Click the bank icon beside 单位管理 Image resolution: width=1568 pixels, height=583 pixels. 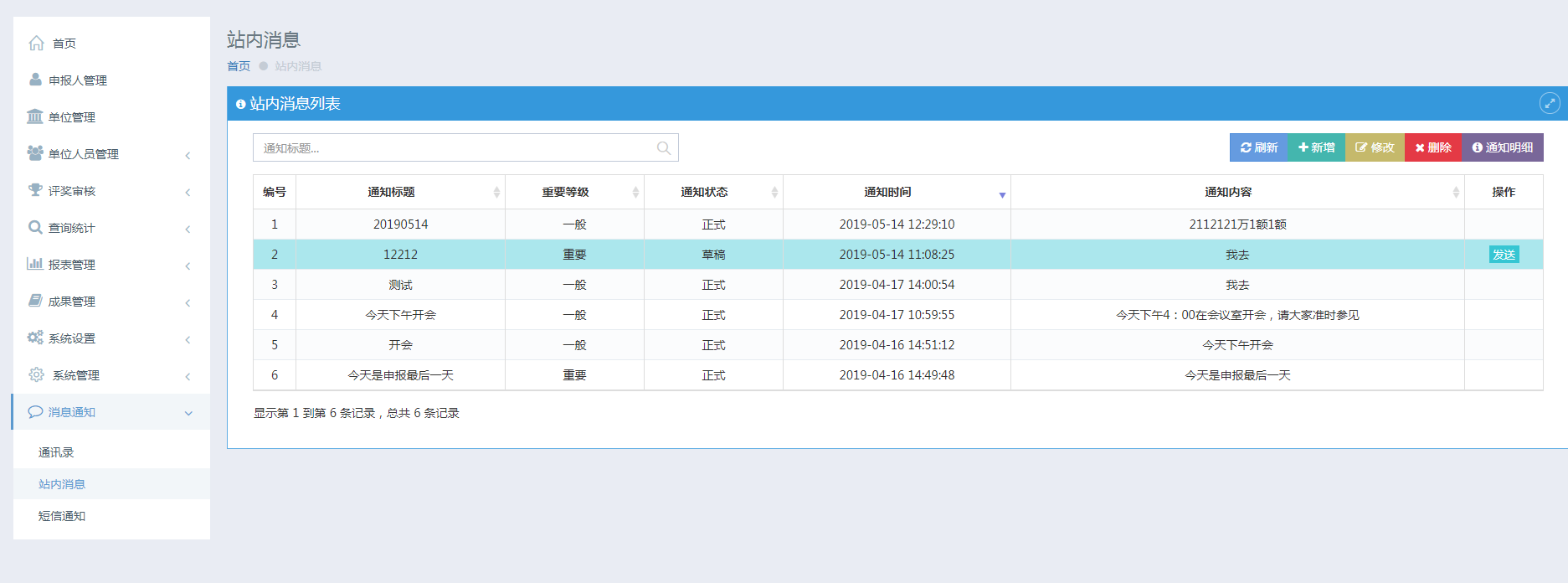35,116
